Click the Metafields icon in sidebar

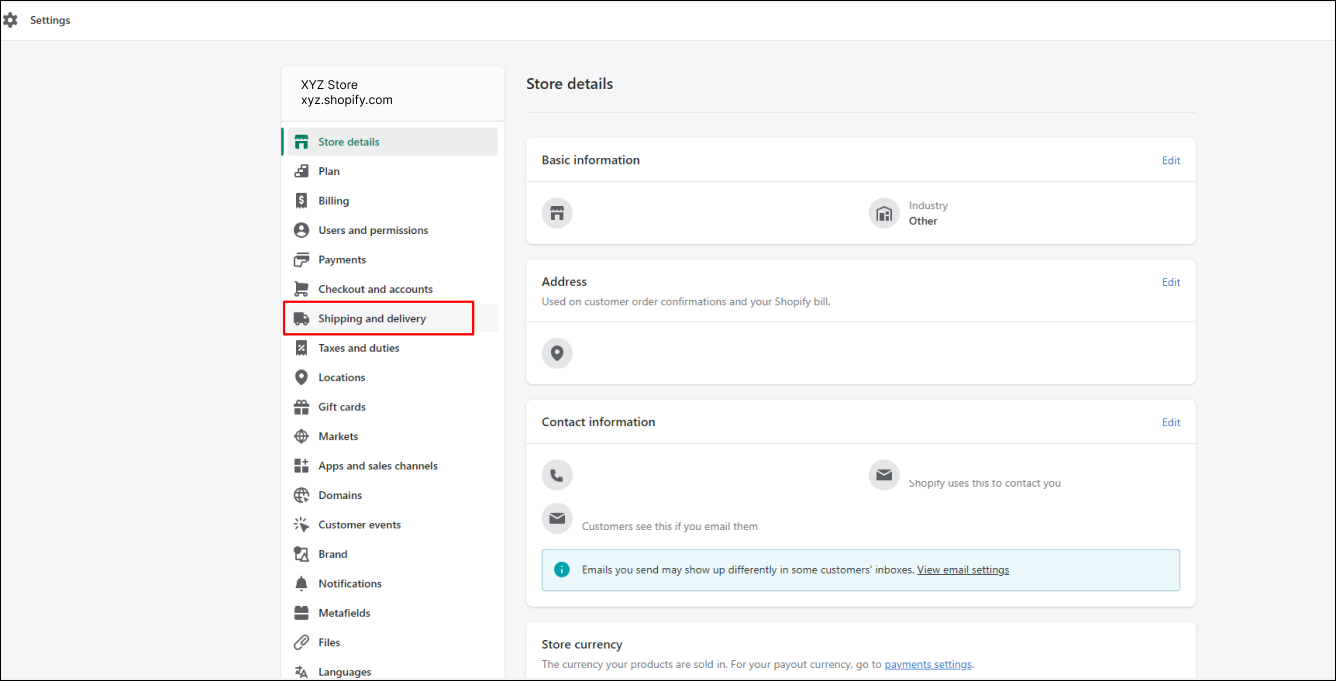[x=301, y=613]
